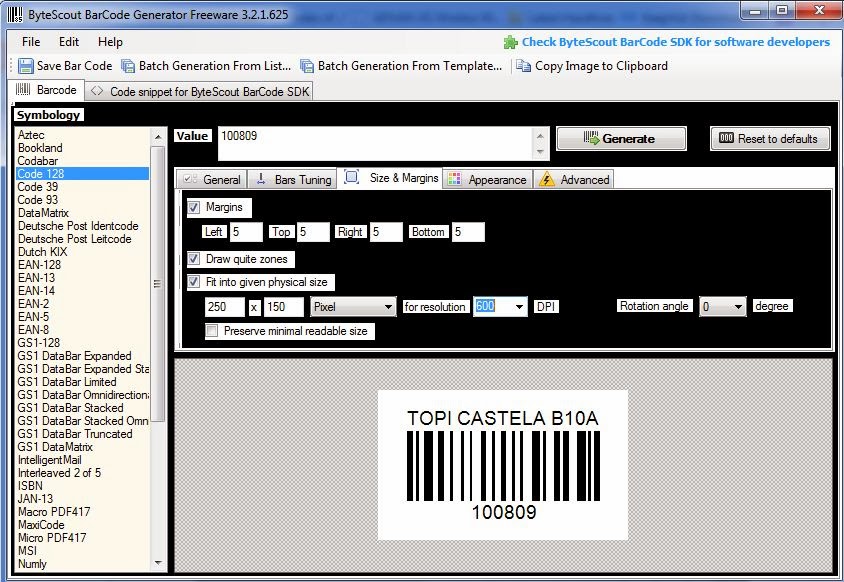Open Code snippet for ByteScout BarCode SDK tab
844x582 pixels.
199,91
